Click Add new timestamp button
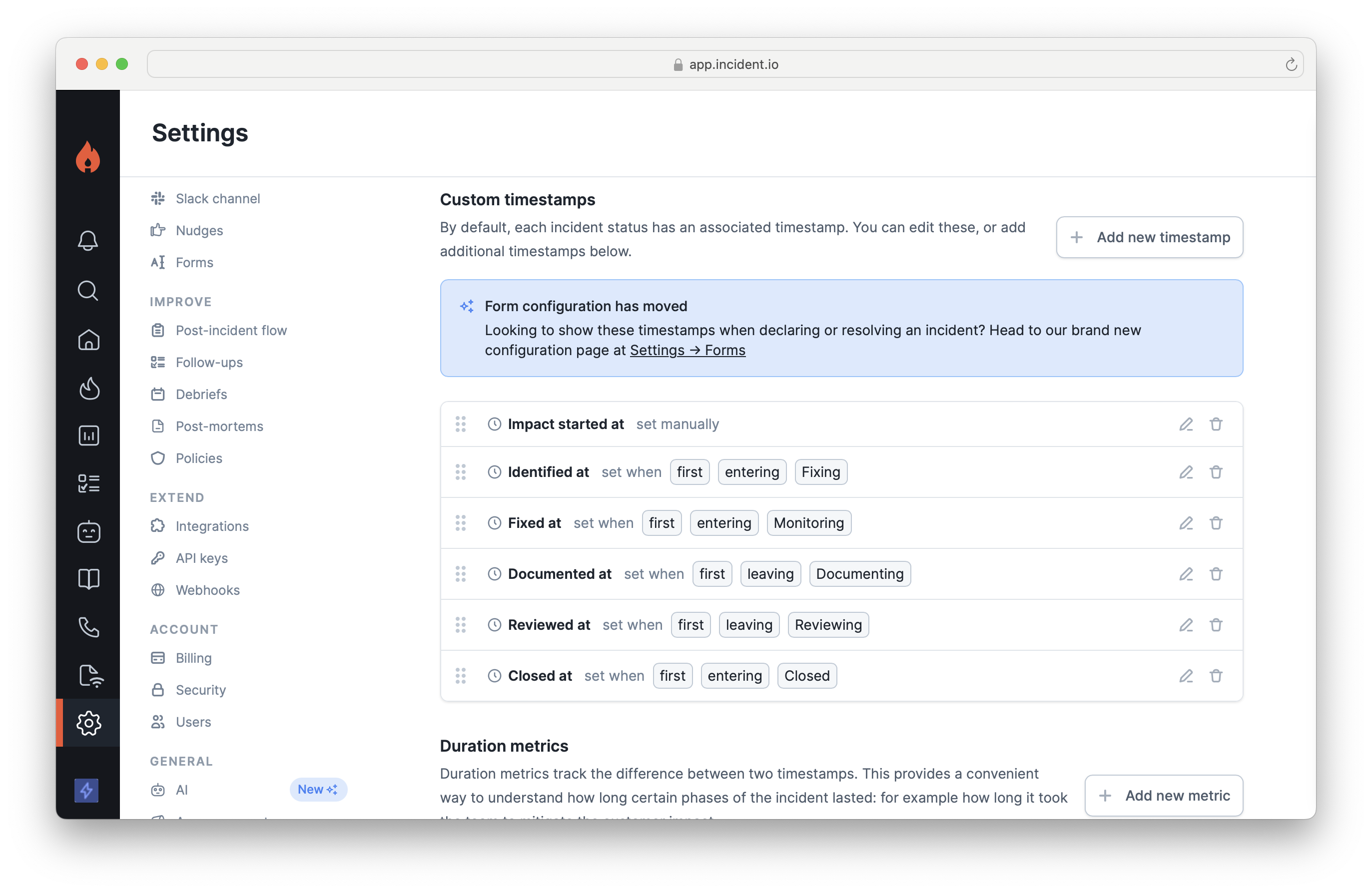 [x=1149, y=237]
